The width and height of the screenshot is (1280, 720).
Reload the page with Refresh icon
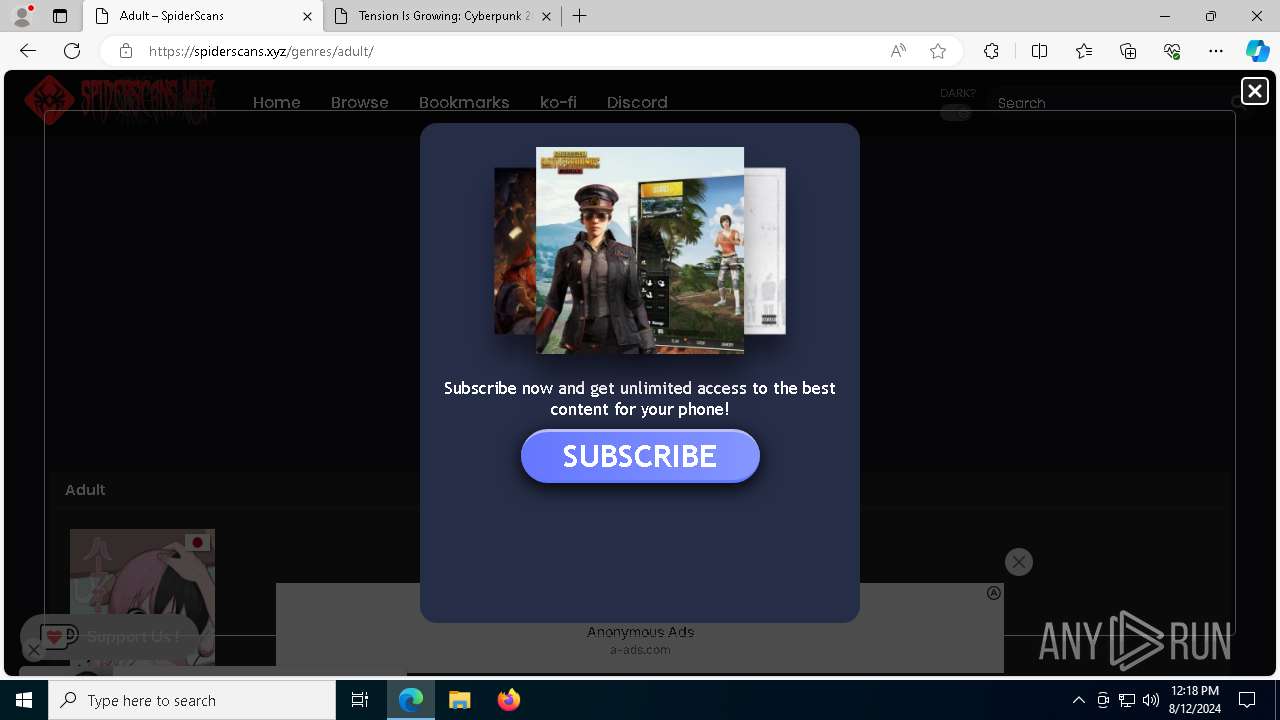click(x=72, y=51)
